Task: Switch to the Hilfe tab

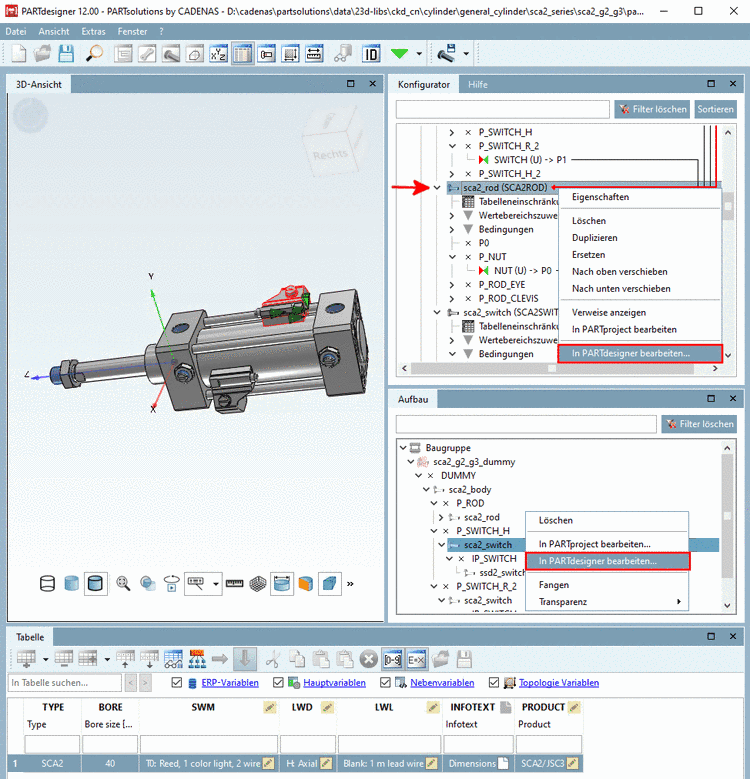Action: [477, 85]
